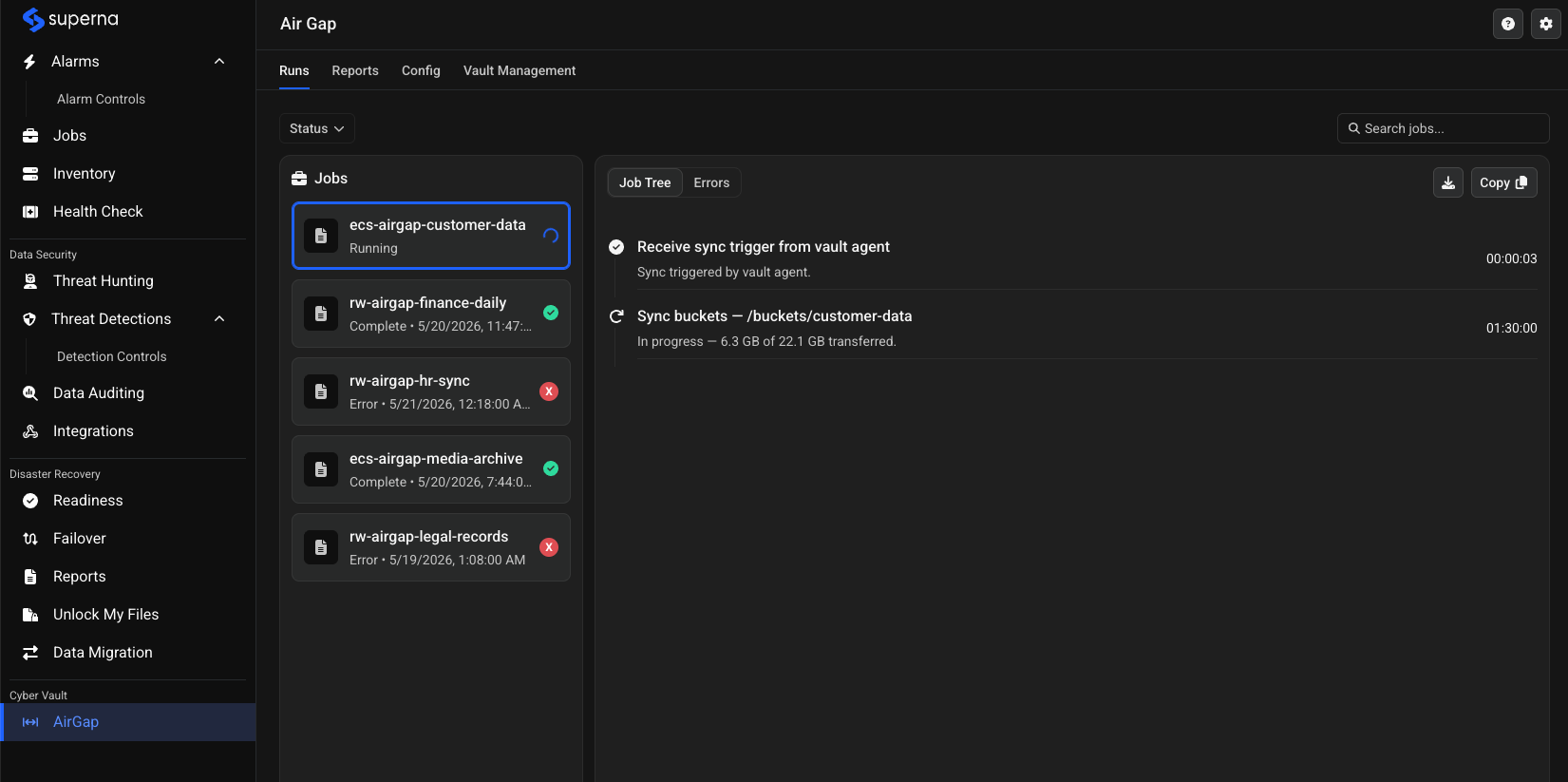This screenshot has height=782, width=1568.
Task: Click the Unlock My Files icon
Action: coord(30,615)
